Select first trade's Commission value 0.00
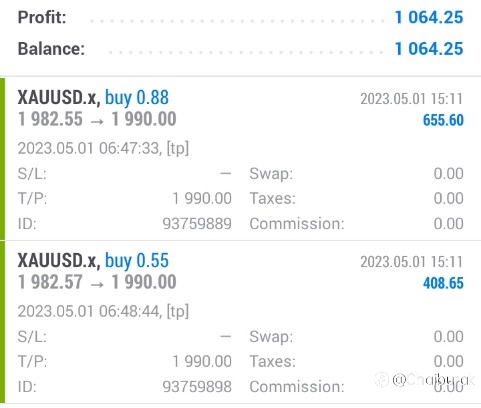Viewport: 481px width, 408px height. tap(449, 224)
